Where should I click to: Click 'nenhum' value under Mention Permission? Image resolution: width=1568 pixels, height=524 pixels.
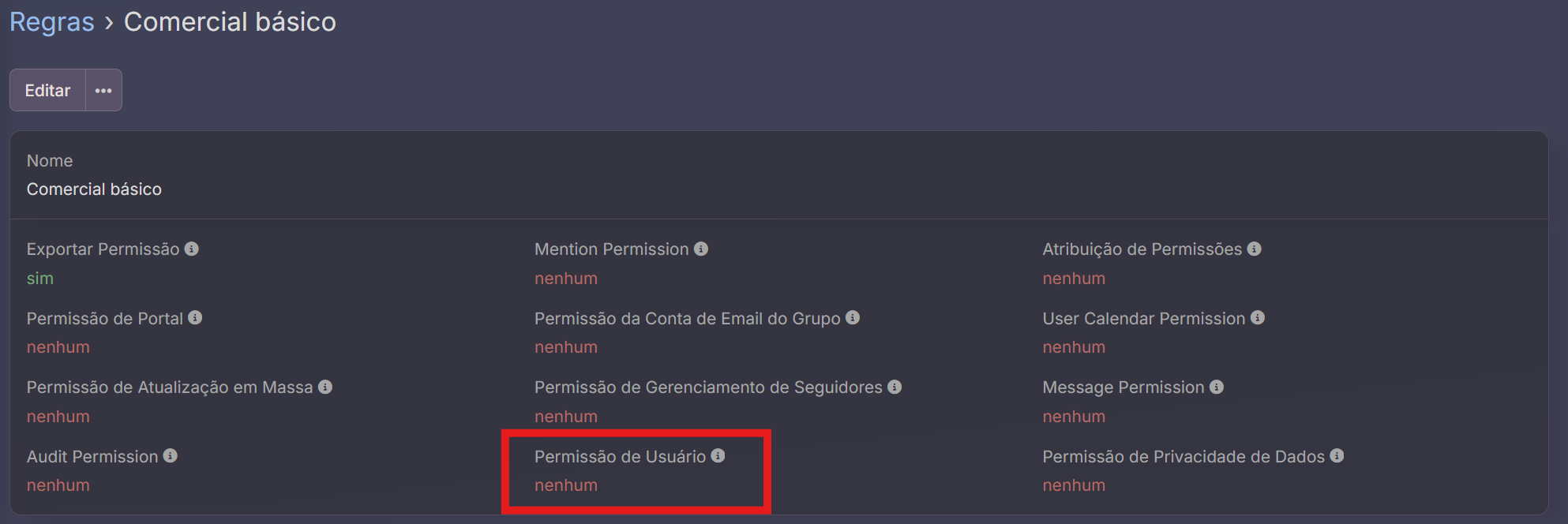(566, 279)
